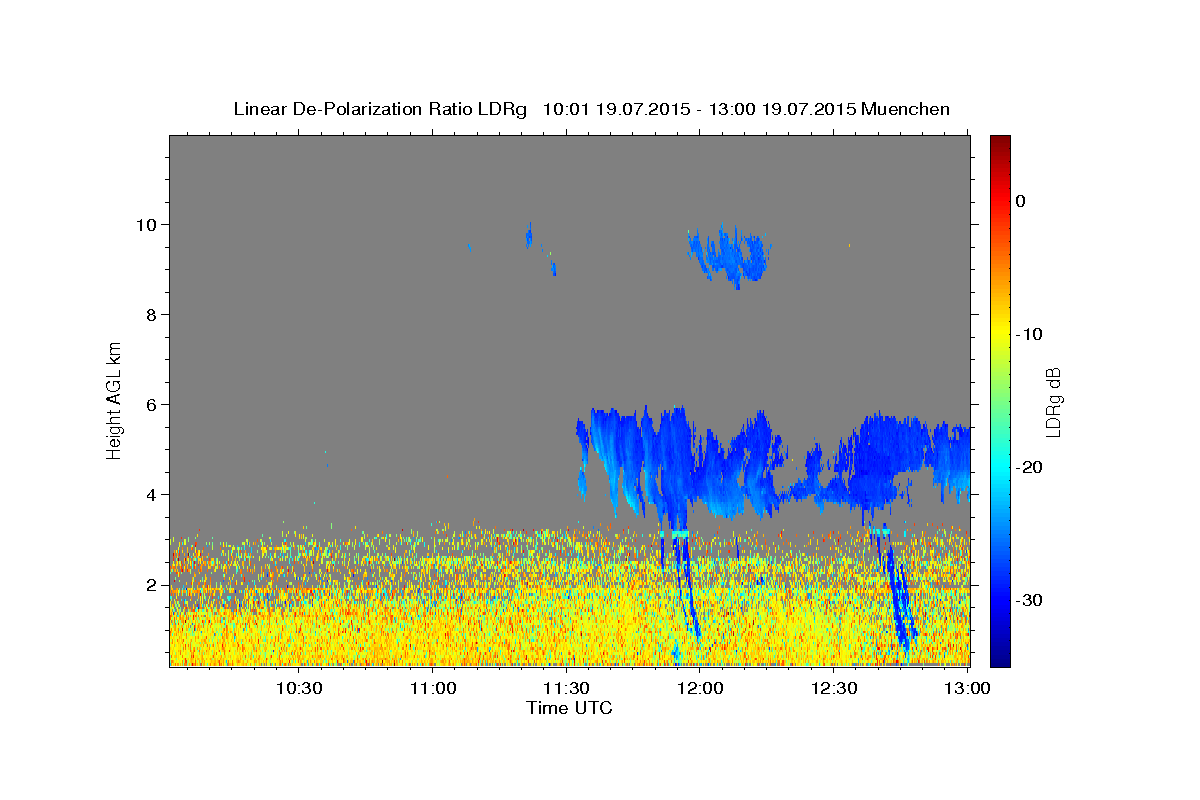Click the height tick label '8'

click(x=153, y=314)
